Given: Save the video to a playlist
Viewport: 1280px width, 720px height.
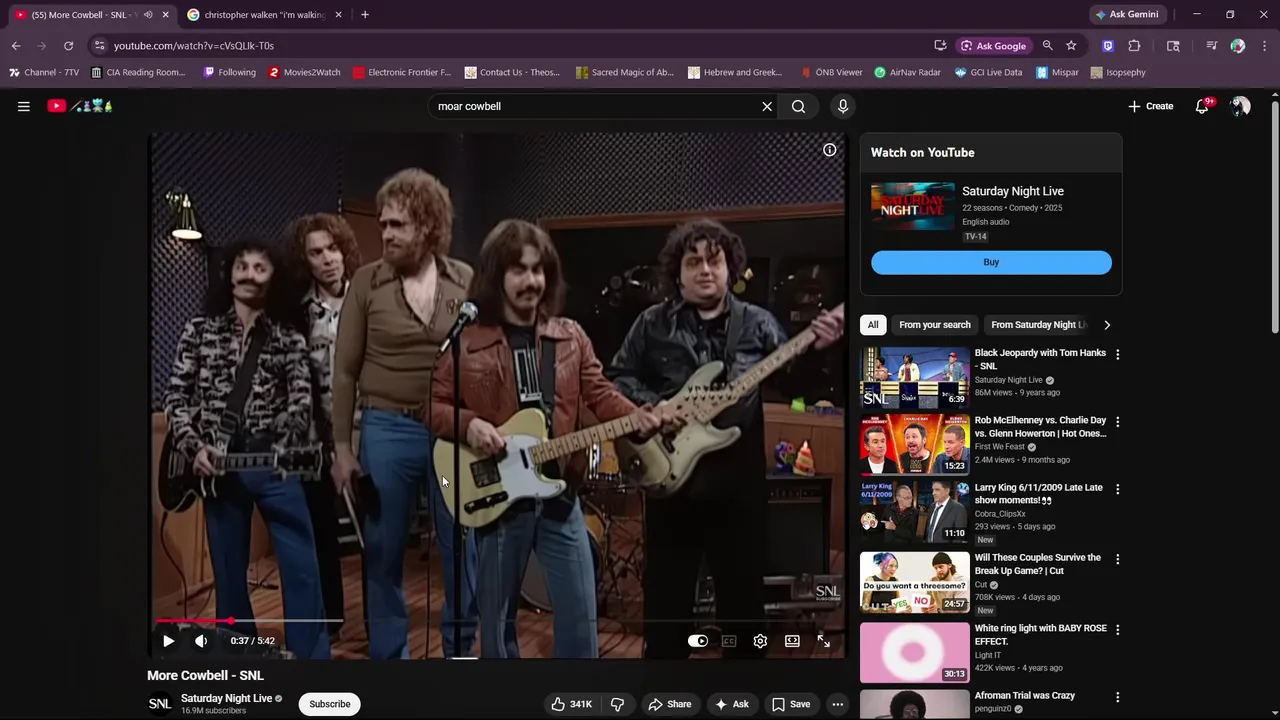Looking at the screenshot, I should coord(791,704).
